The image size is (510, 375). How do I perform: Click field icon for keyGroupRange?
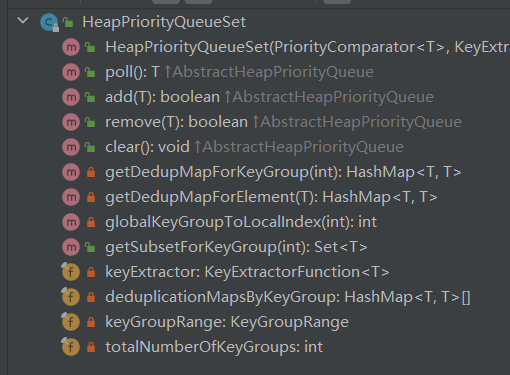70,322
